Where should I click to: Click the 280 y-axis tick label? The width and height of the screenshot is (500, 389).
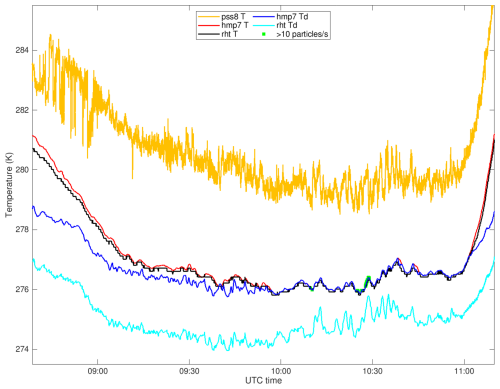point(22,170)
